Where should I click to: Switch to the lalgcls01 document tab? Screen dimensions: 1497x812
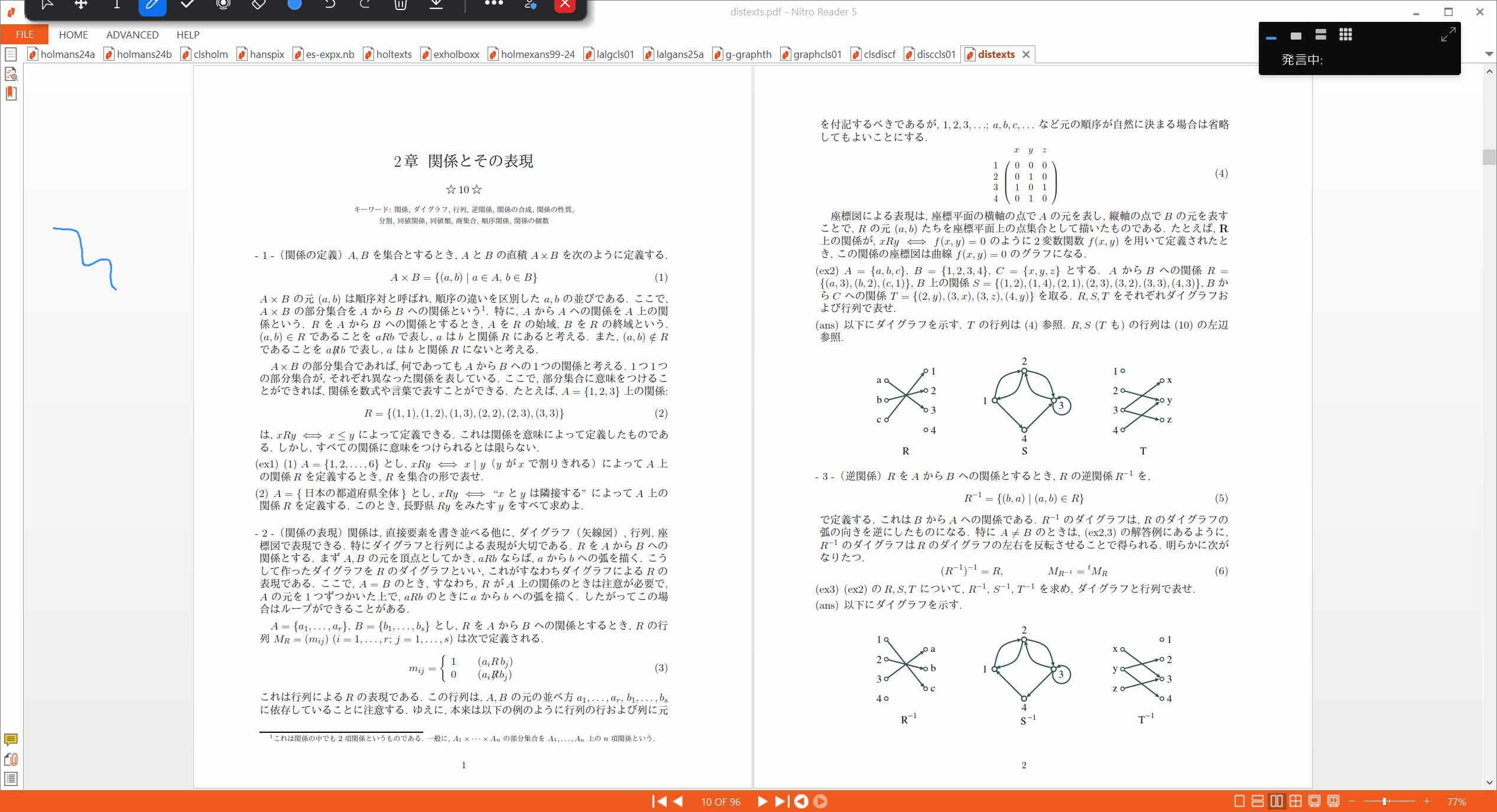(609, 54)
